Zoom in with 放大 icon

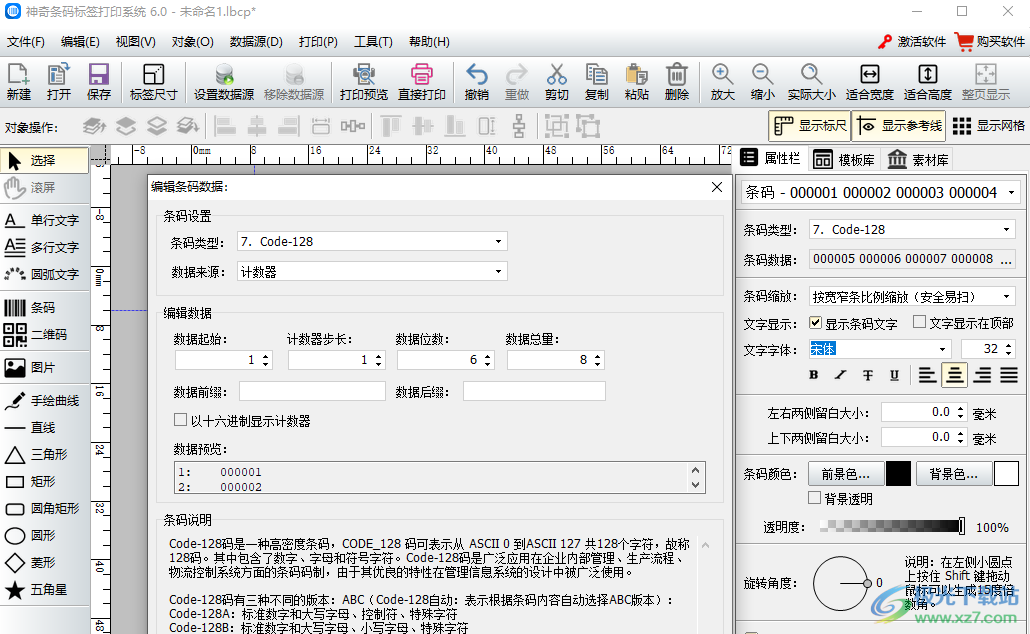point(723,81)
